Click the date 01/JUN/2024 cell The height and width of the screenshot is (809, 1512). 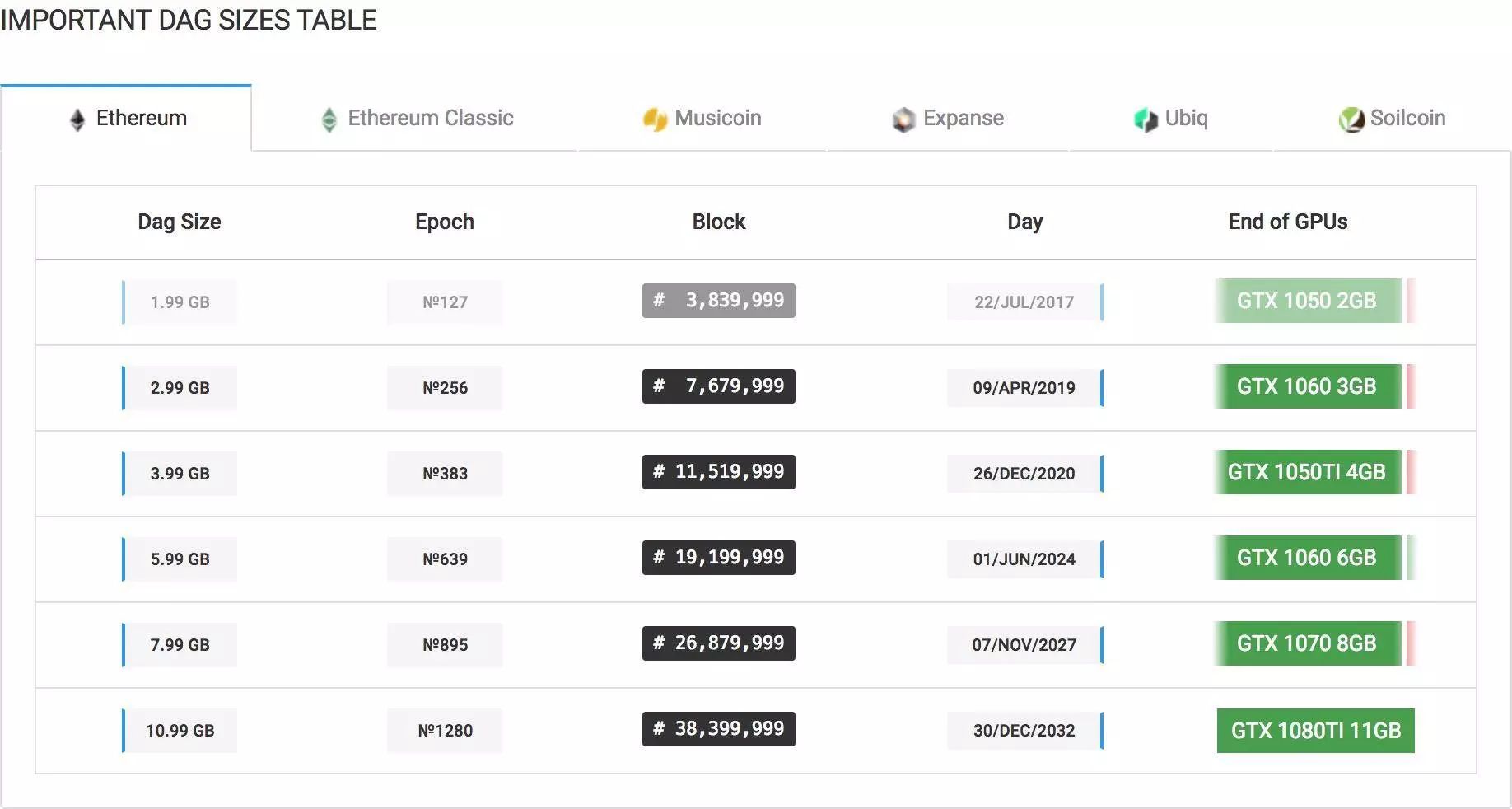pos(1024,559)
